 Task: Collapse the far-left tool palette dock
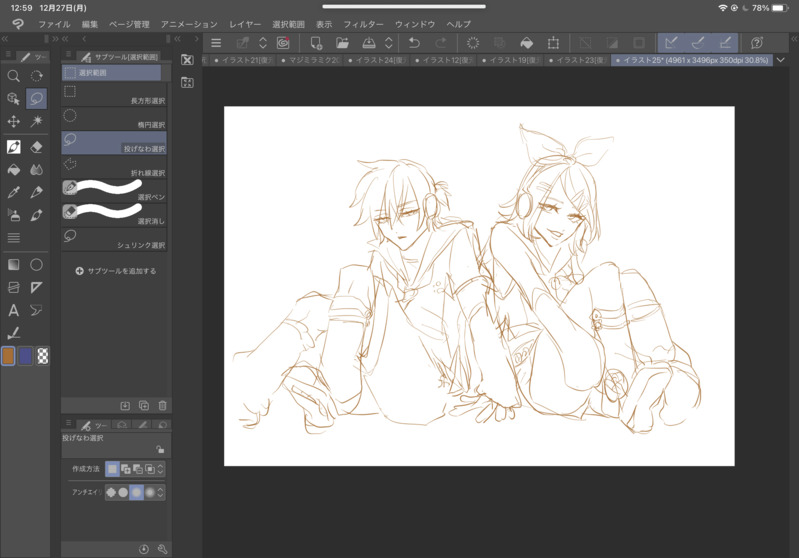tap(5, 39)
